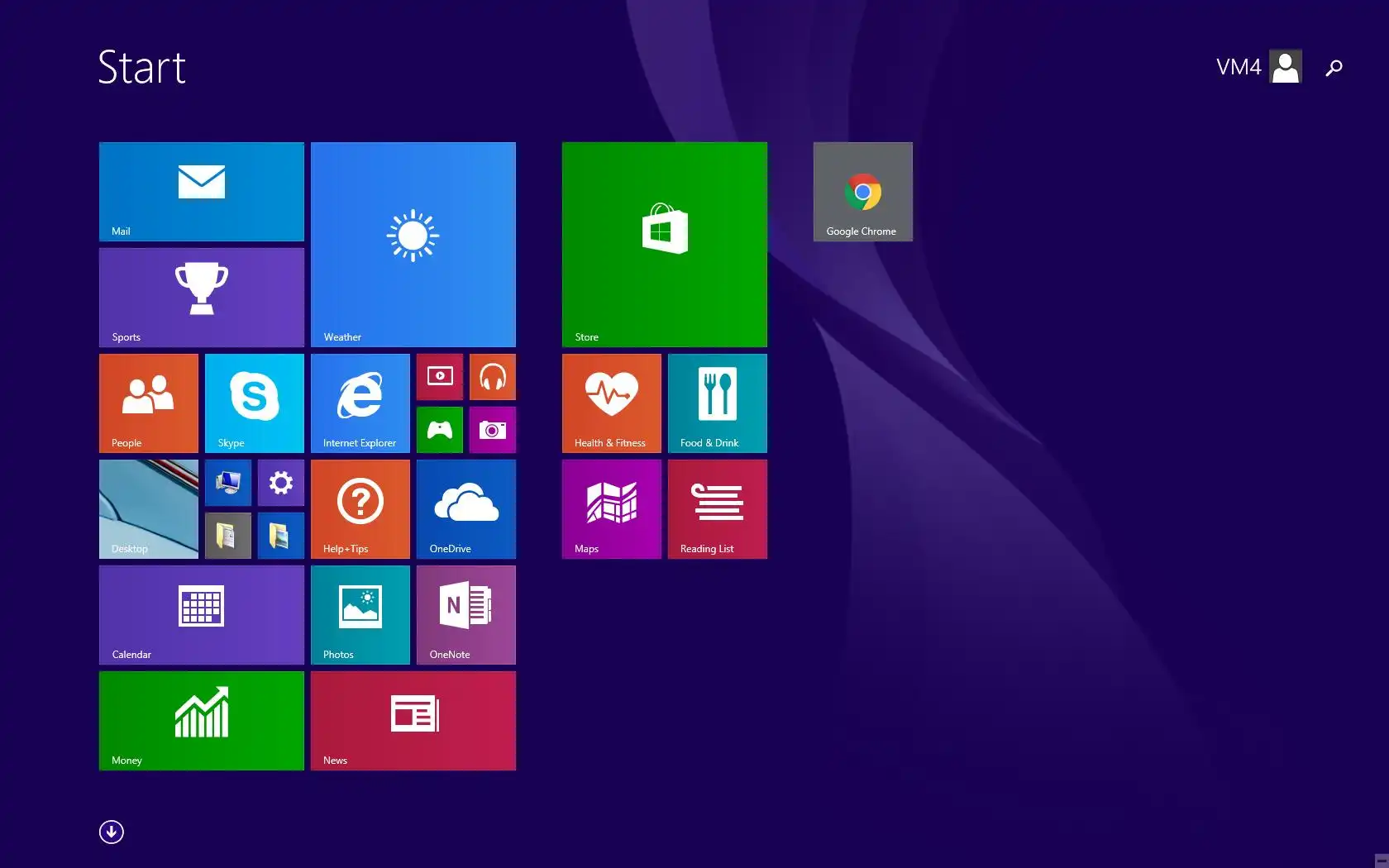Open the People app tile
1389x868 pixels.
point(149,403)
